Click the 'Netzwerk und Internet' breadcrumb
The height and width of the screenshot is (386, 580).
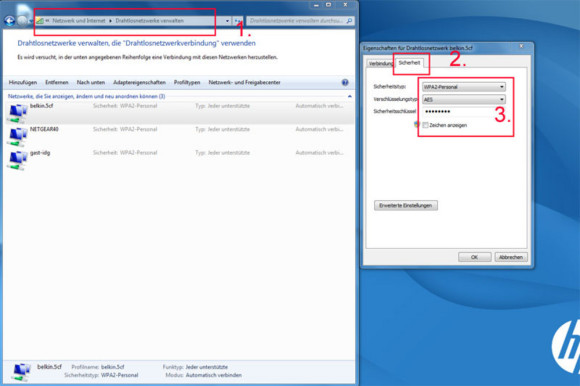click(79, 21)
